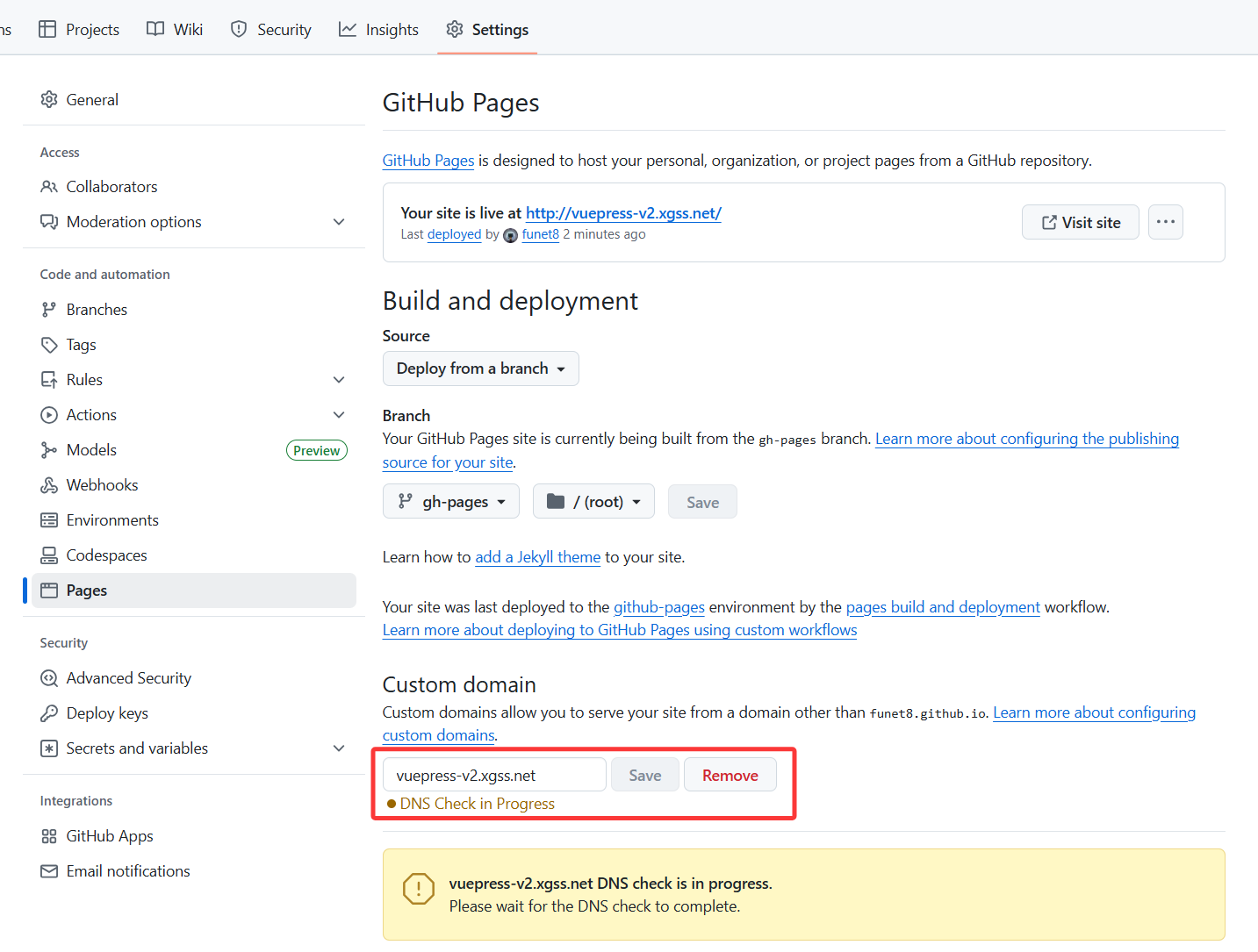Click the Email notifications envelope icon

click(49, 871)
